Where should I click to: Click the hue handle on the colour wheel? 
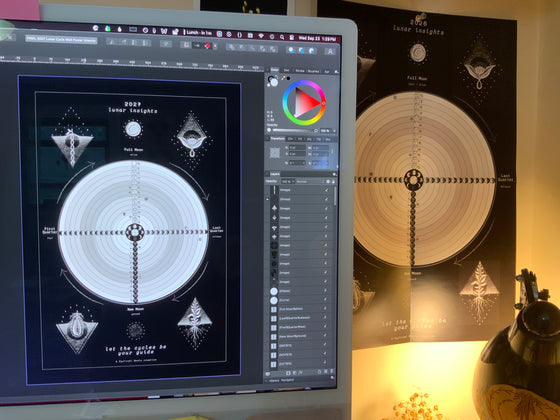324,103
